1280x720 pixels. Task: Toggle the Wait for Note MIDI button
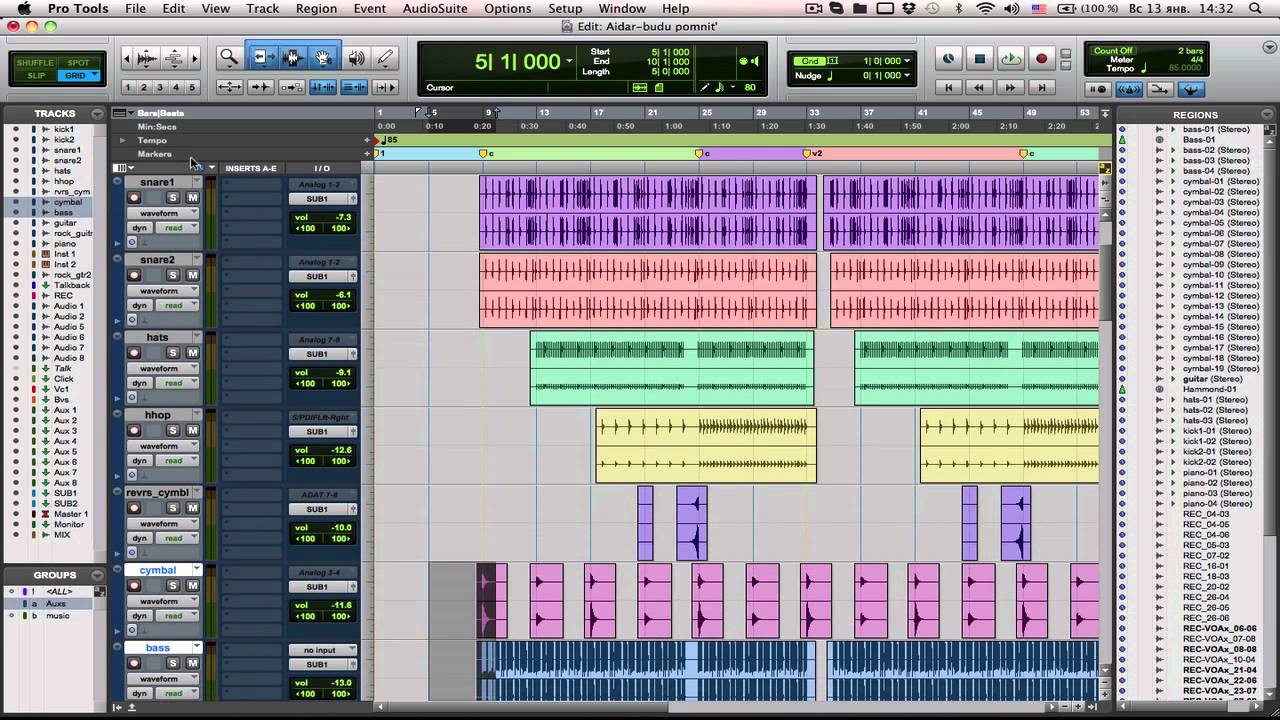[1099, 89]
